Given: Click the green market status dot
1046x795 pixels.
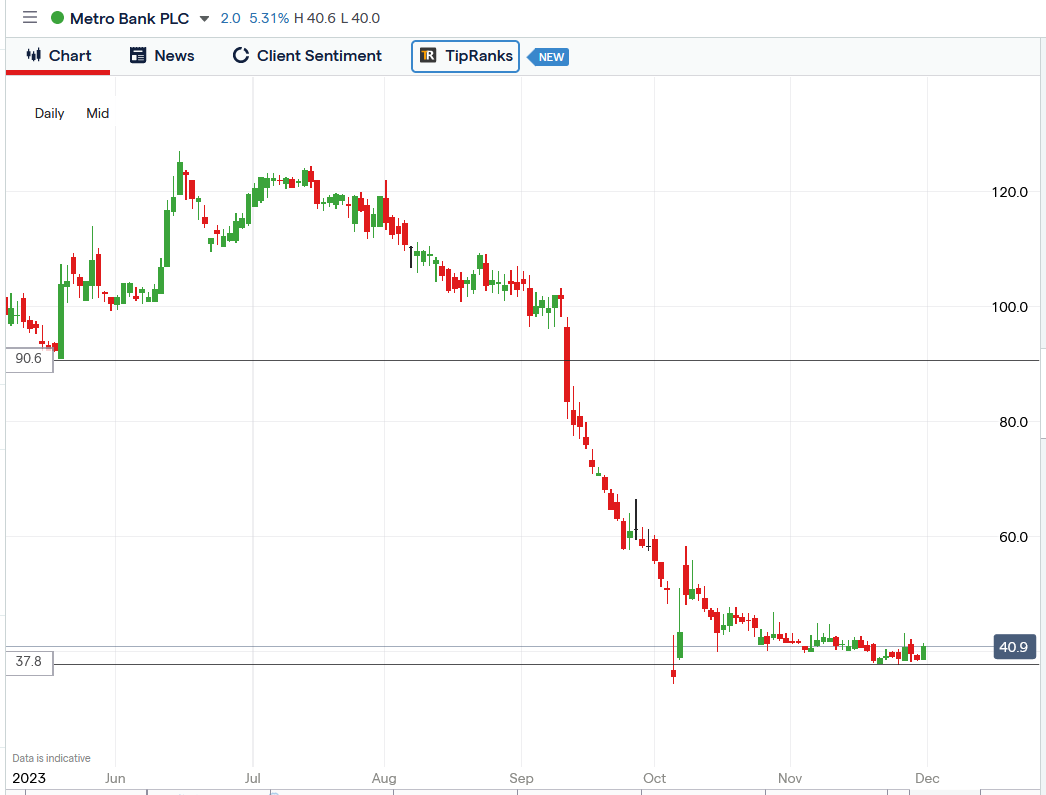Looking at the screenshot, I should click(x=57, y=18).
